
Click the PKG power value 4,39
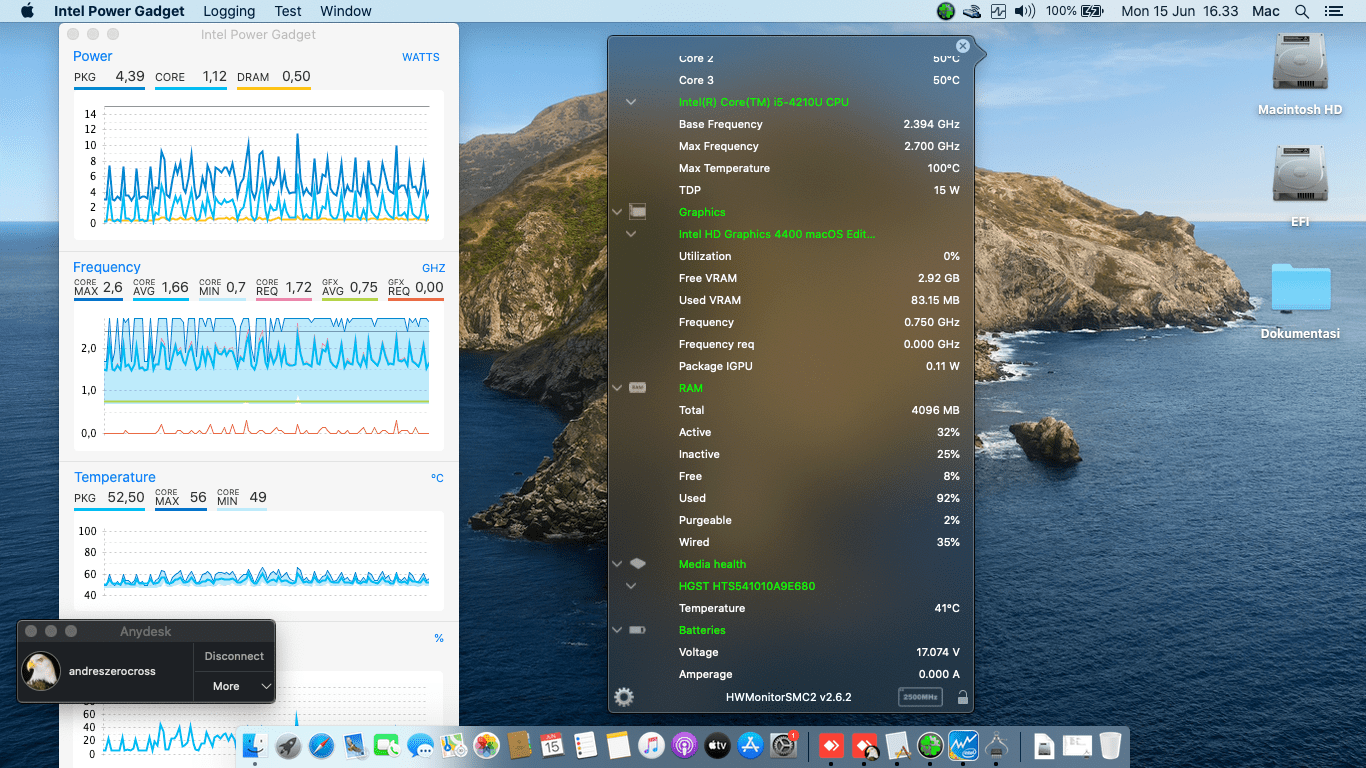point(130,76)
